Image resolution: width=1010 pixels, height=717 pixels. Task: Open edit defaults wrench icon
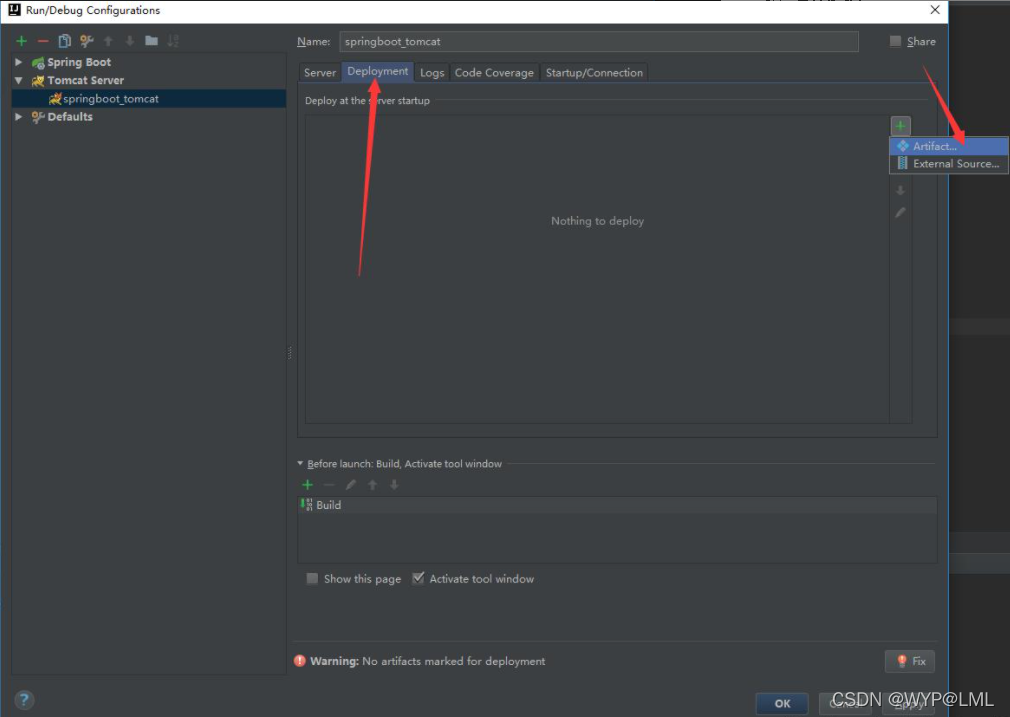(x=86, y=41)
